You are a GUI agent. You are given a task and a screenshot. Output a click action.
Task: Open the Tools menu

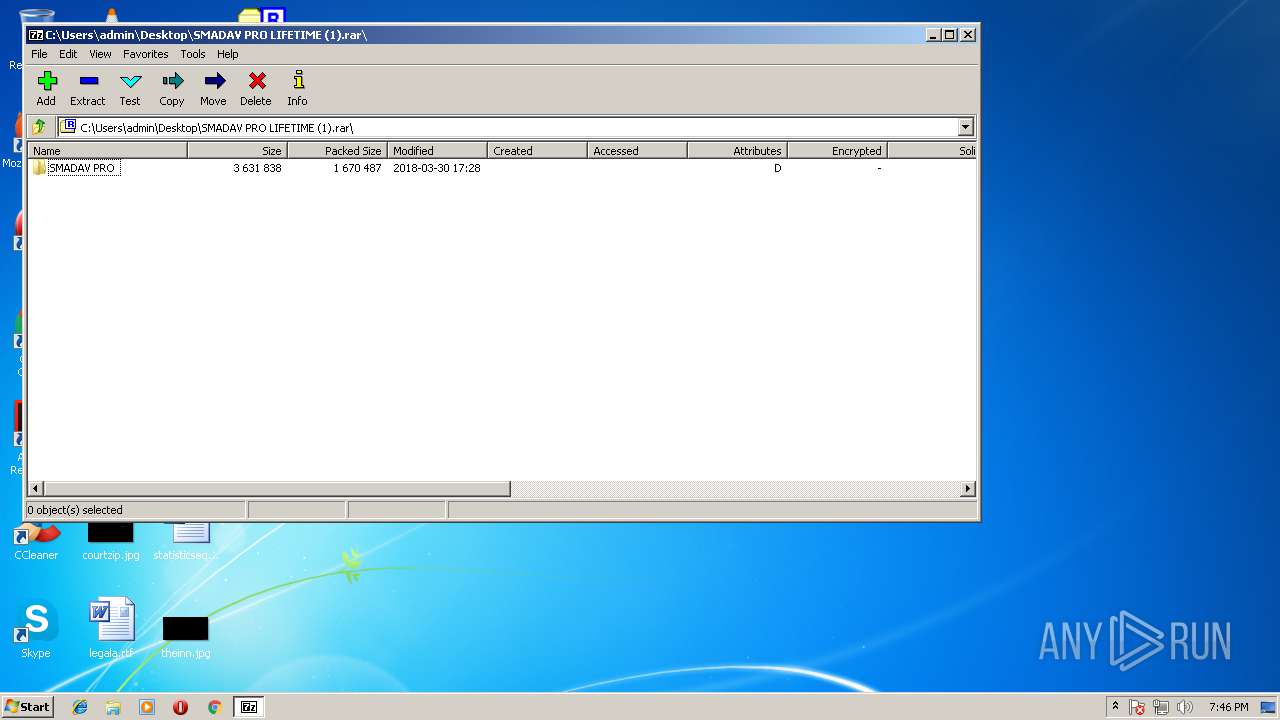[193, 54]
